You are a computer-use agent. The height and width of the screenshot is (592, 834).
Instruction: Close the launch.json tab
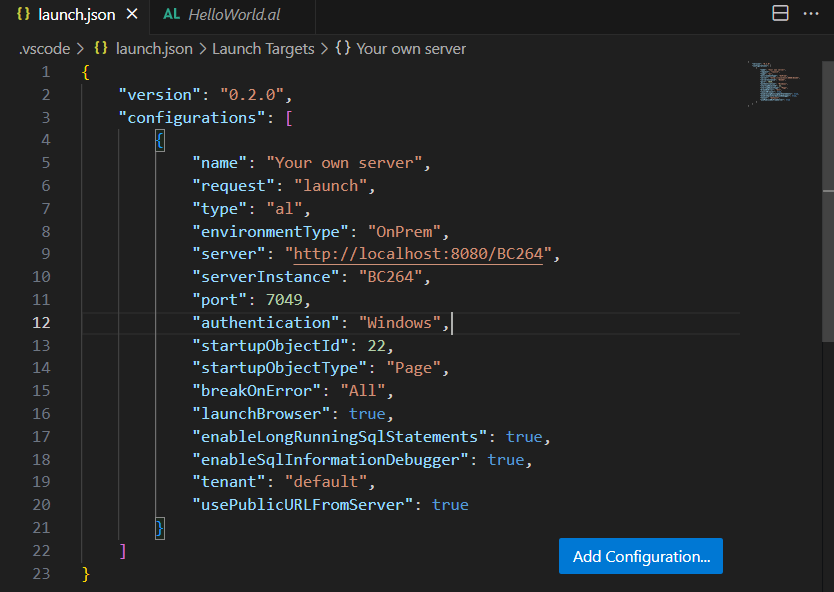coord(133,15)
